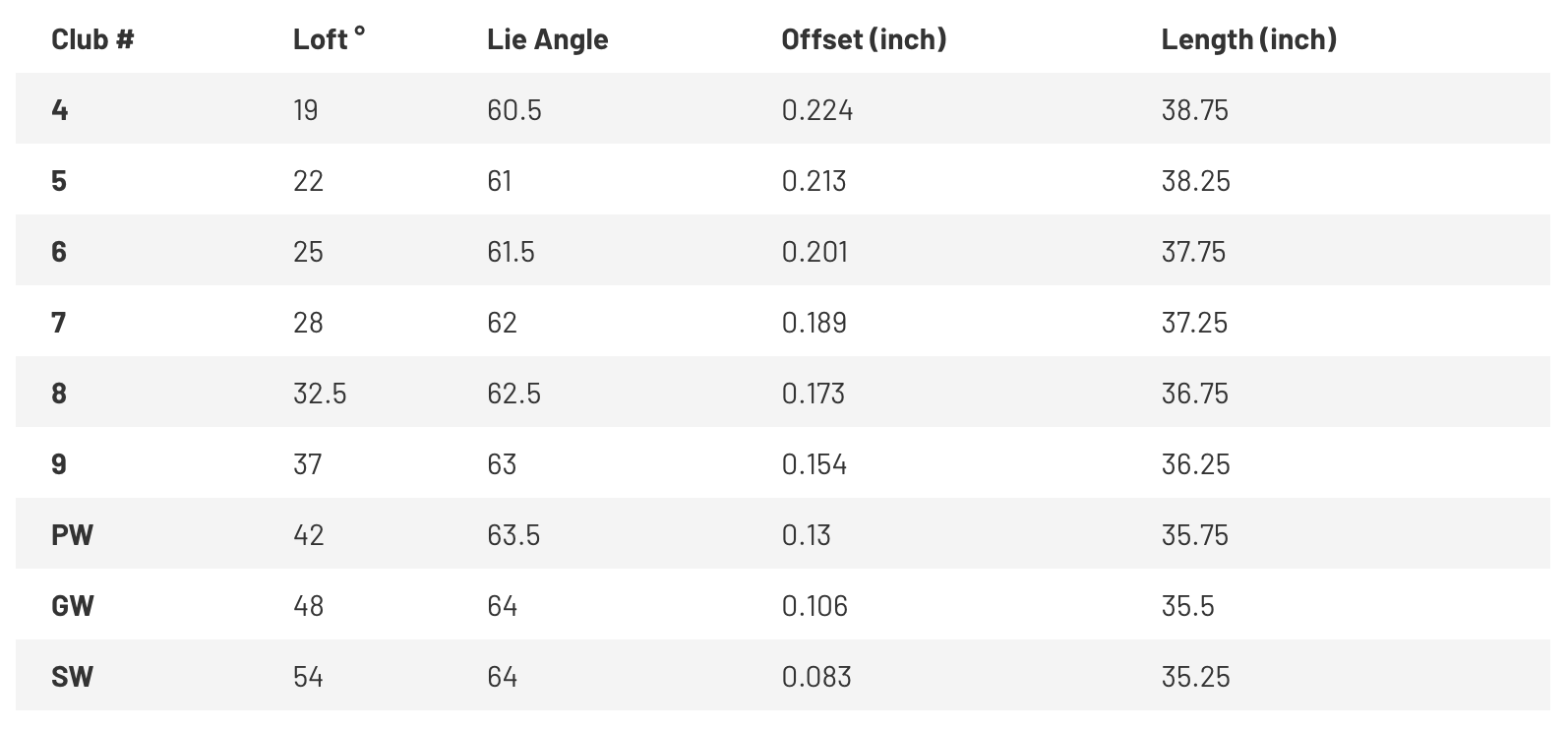Click the 32.5 loft value
The width and height of the screenshot is (1568, 730).
pos(320,394)
